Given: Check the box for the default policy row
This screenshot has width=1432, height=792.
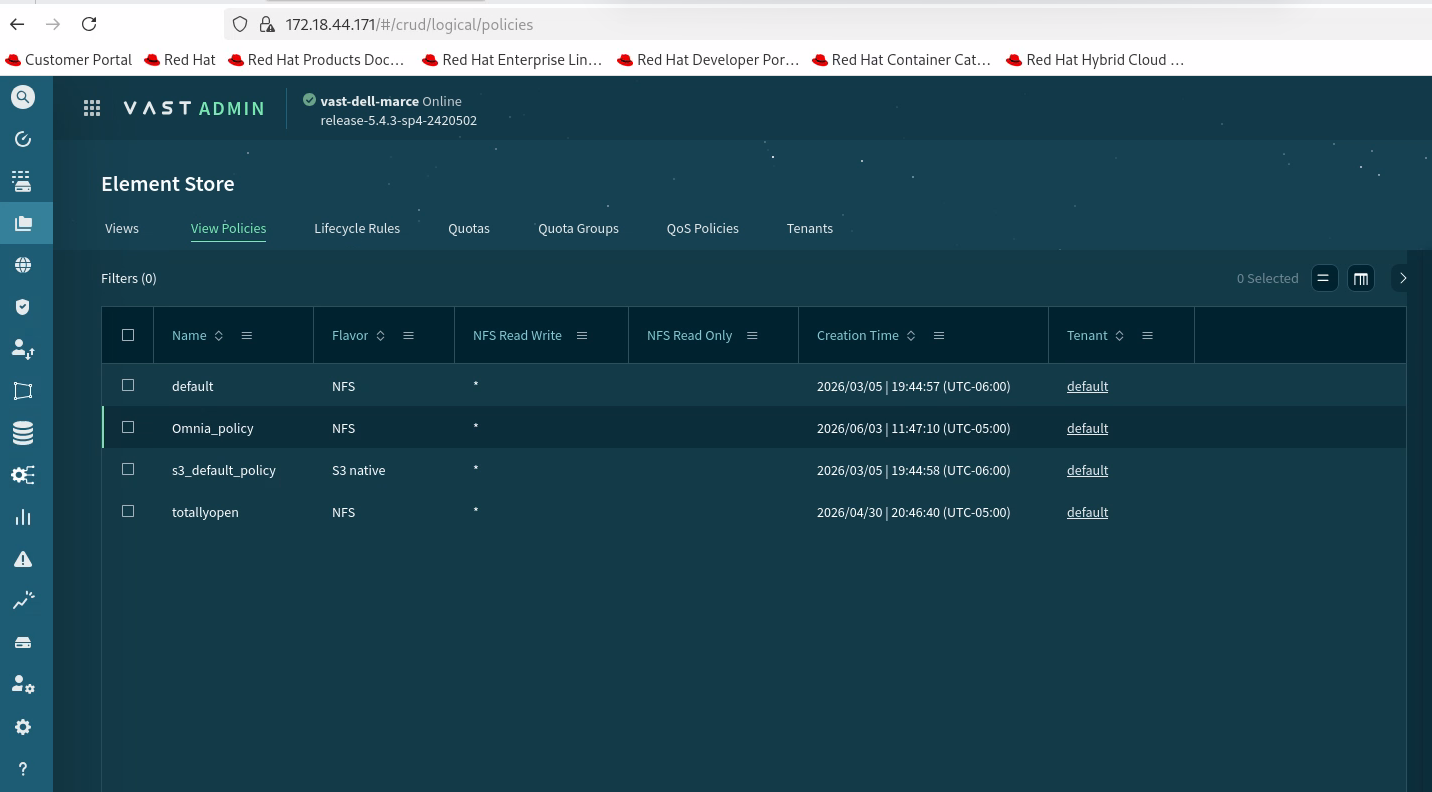Looking at the screenshot, I should click(x=128, y=385).
